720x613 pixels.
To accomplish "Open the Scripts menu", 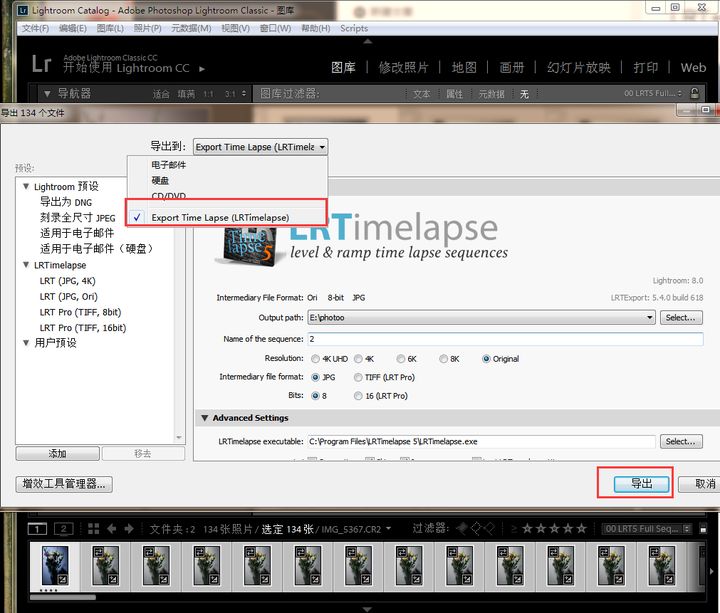I will pos(354,28).
